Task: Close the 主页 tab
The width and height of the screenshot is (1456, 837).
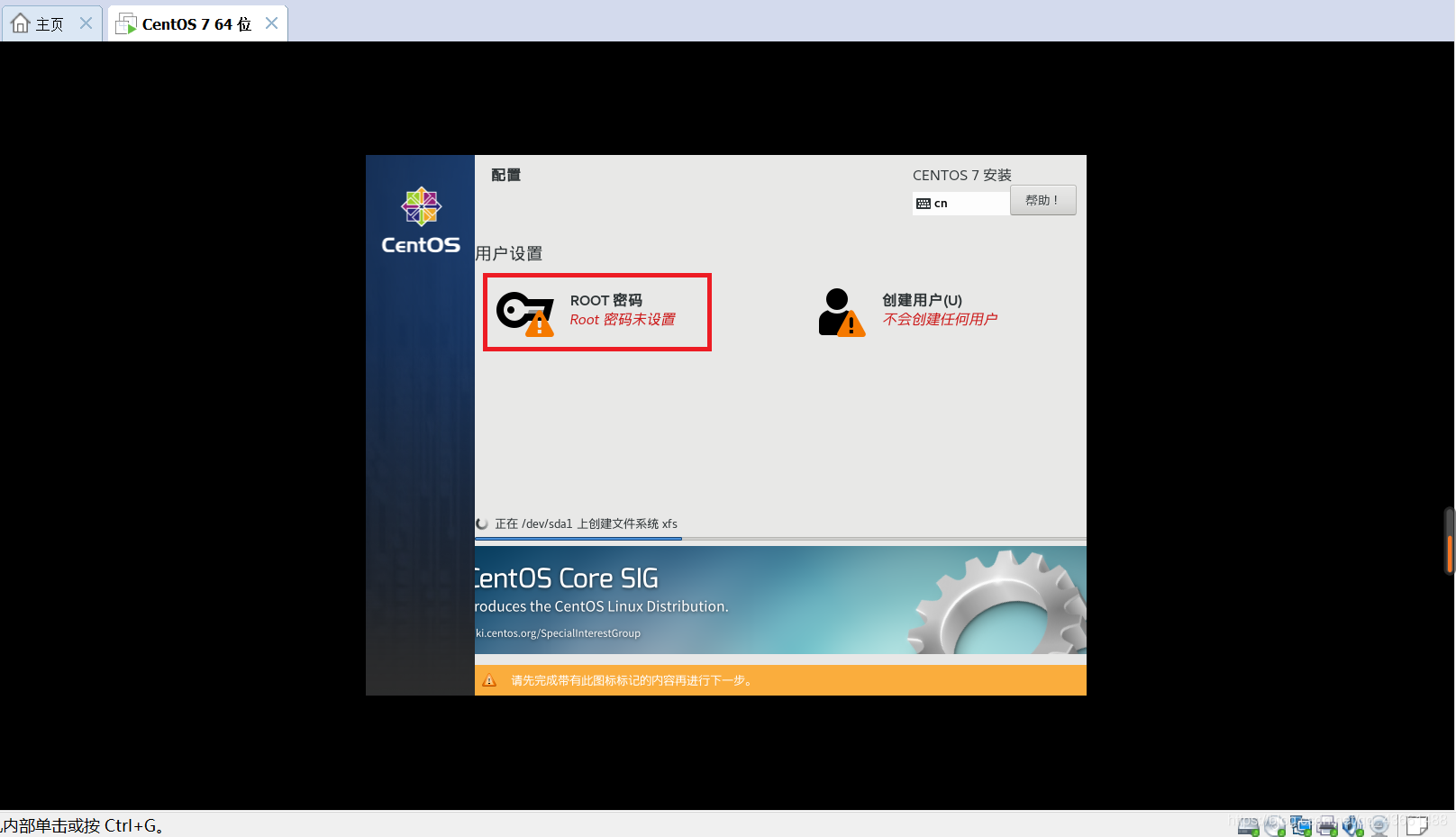Action: point(86,23)
